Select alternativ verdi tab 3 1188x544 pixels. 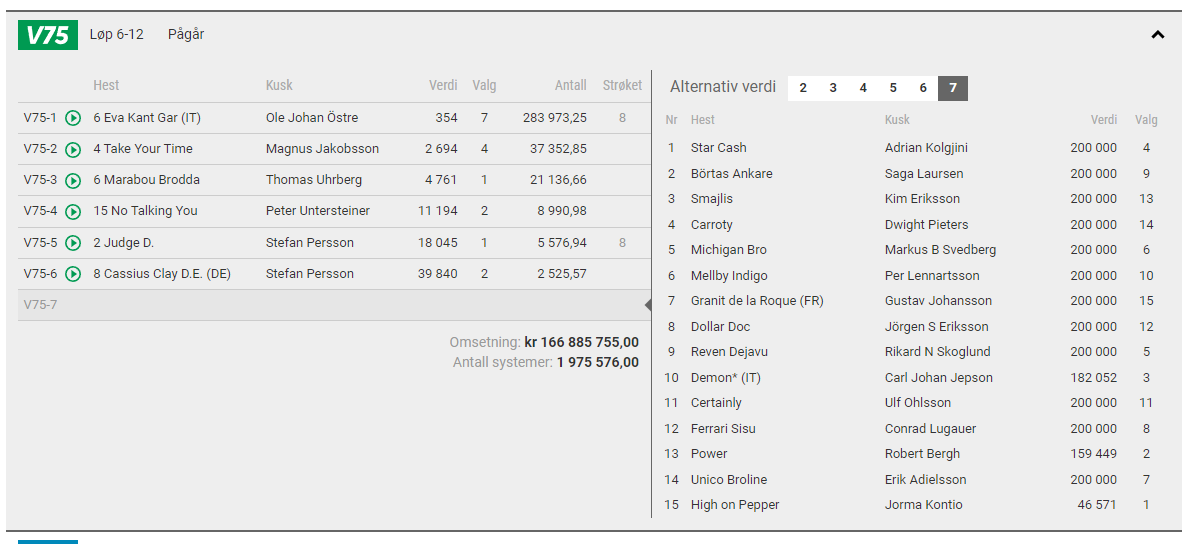[833, 88]
